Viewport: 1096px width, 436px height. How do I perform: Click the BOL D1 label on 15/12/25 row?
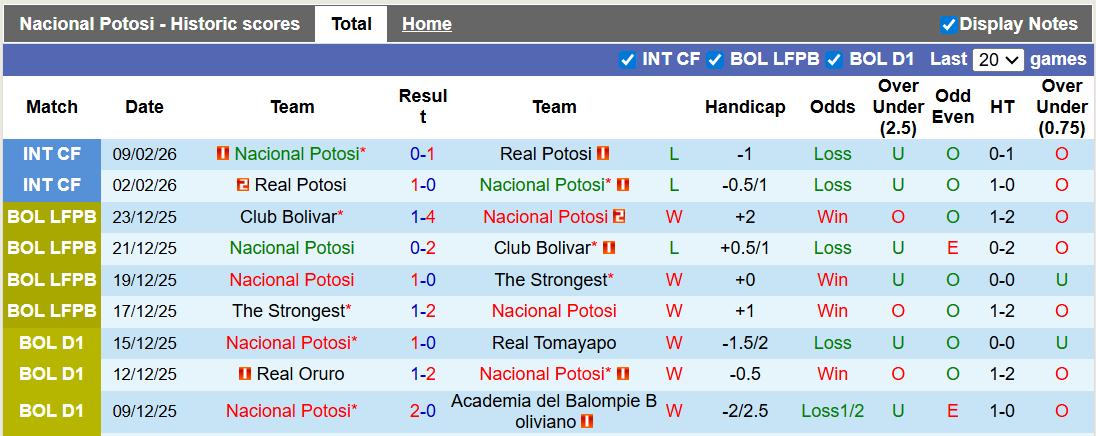point(51,343)
